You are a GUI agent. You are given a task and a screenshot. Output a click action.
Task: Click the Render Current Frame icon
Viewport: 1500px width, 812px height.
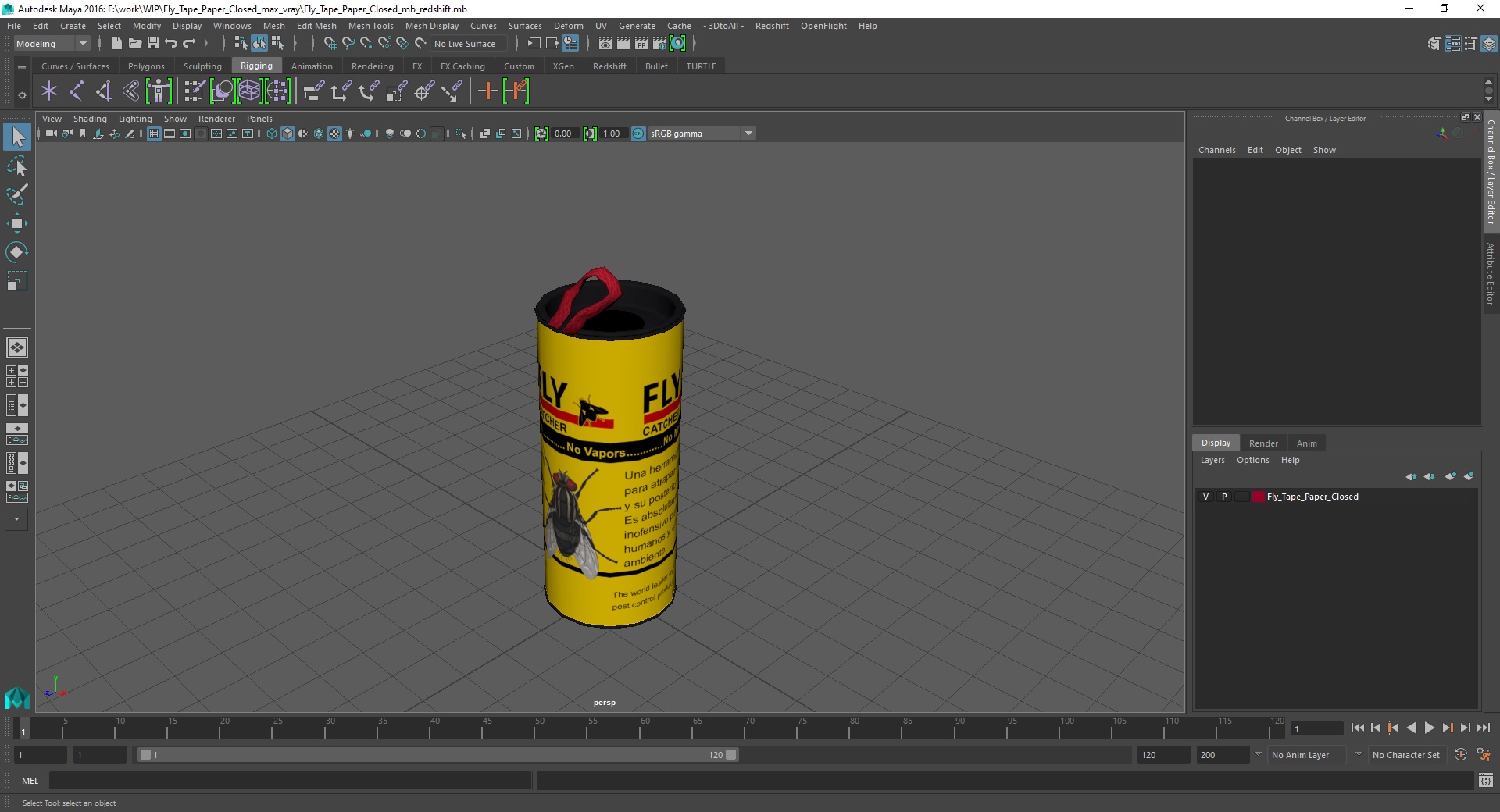(x=623, y=44)
